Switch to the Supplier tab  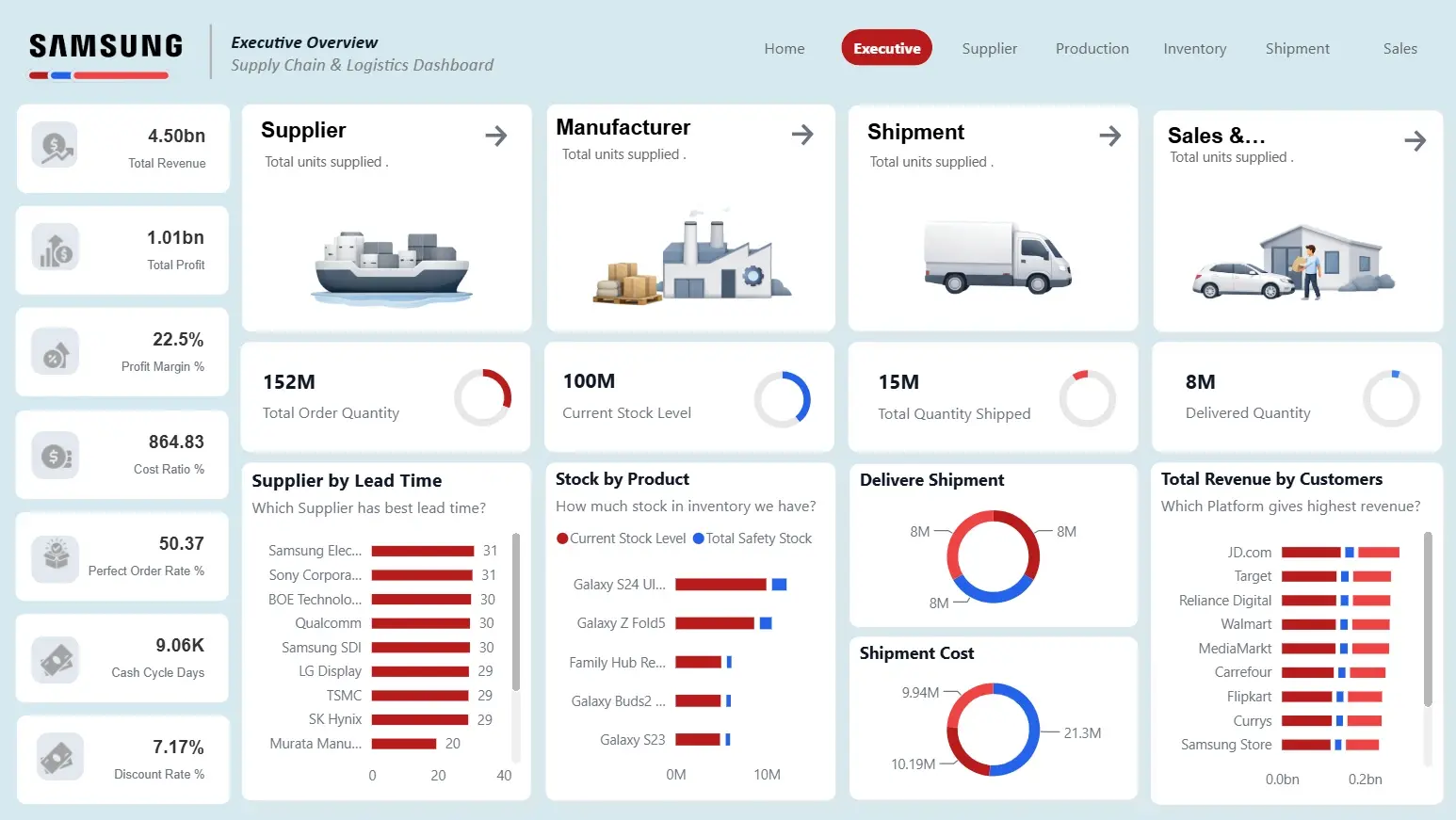(x=990, y=49)
